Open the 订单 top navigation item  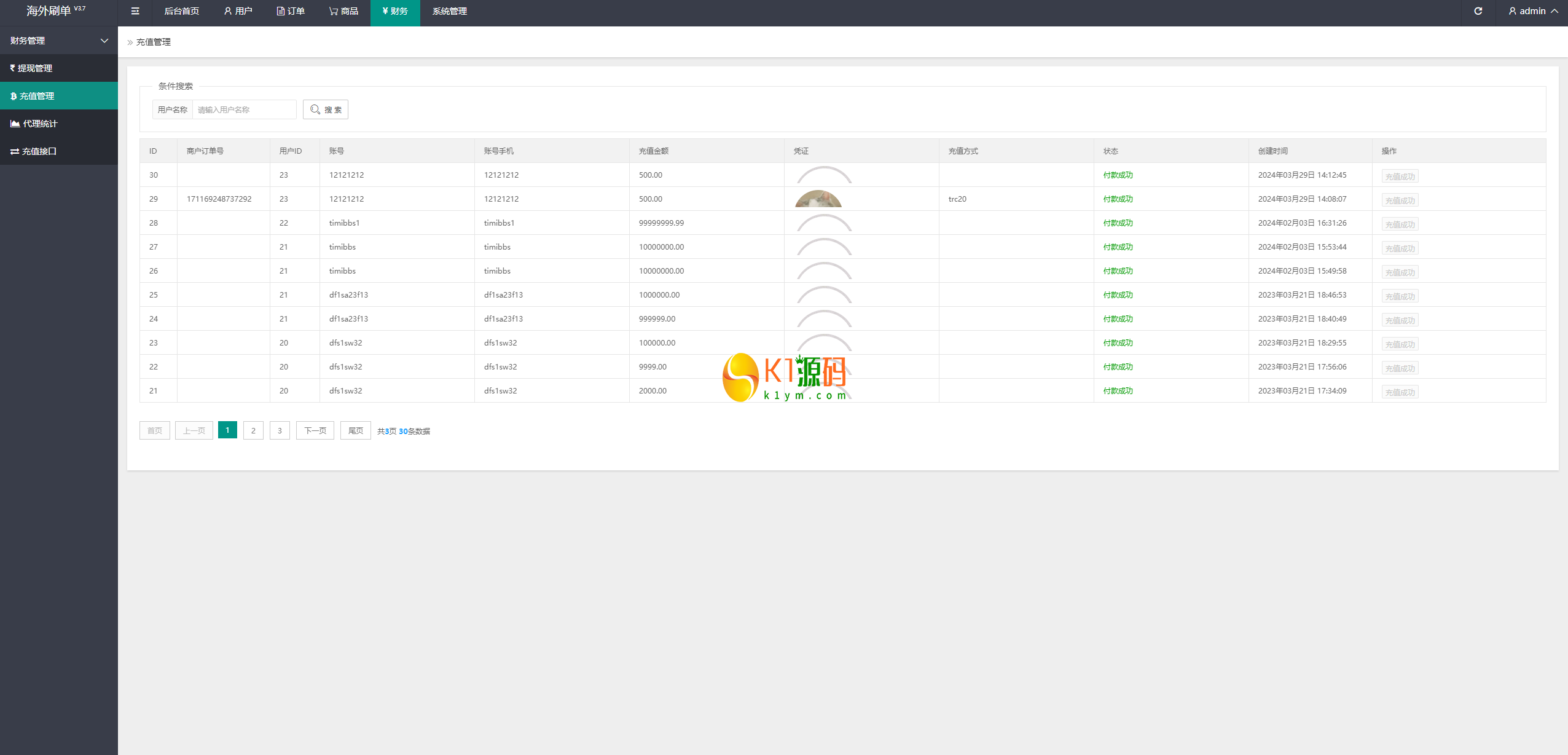pos(291,11)
